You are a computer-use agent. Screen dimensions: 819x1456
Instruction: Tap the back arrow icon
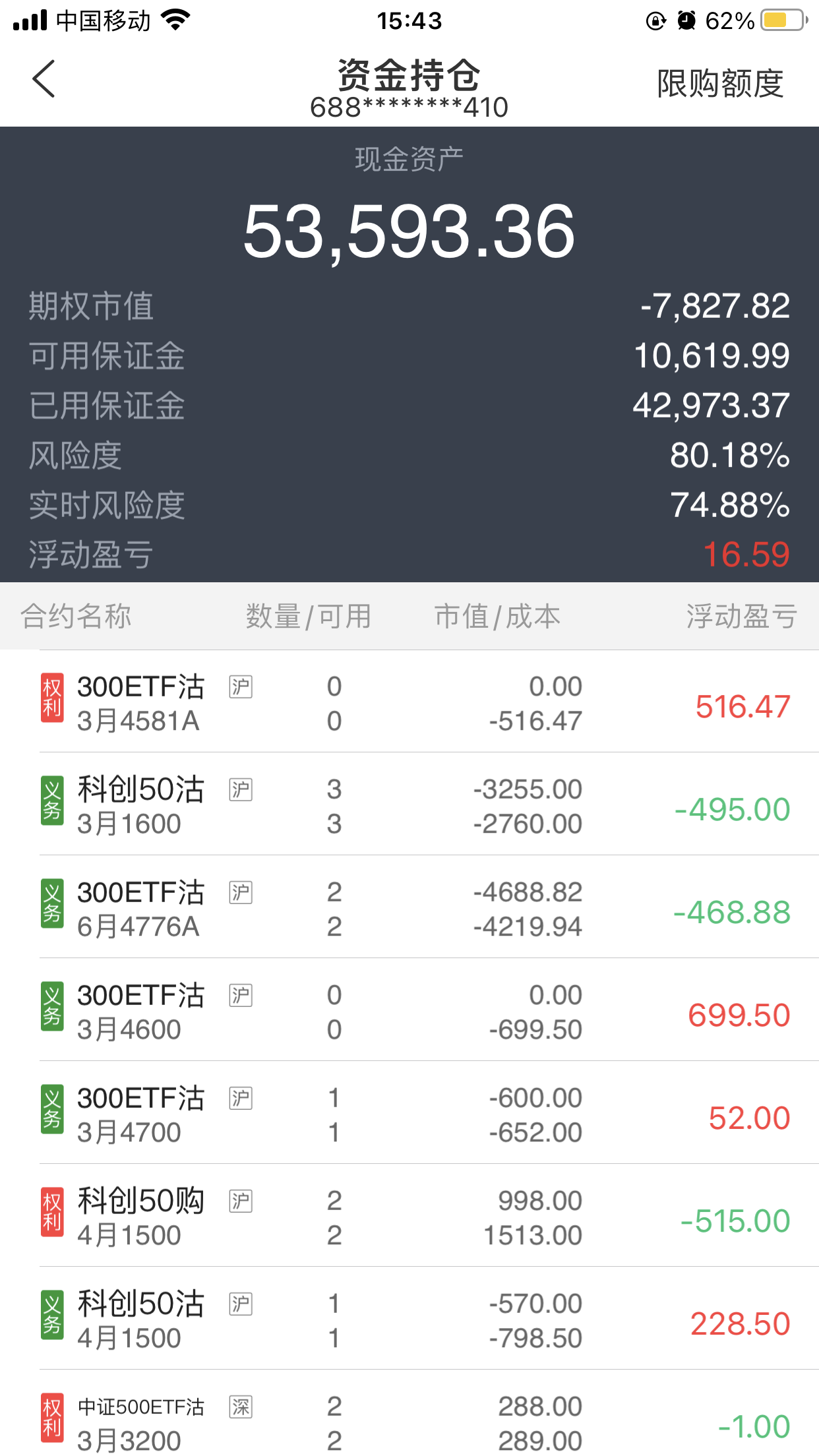[x=44, y=79]
